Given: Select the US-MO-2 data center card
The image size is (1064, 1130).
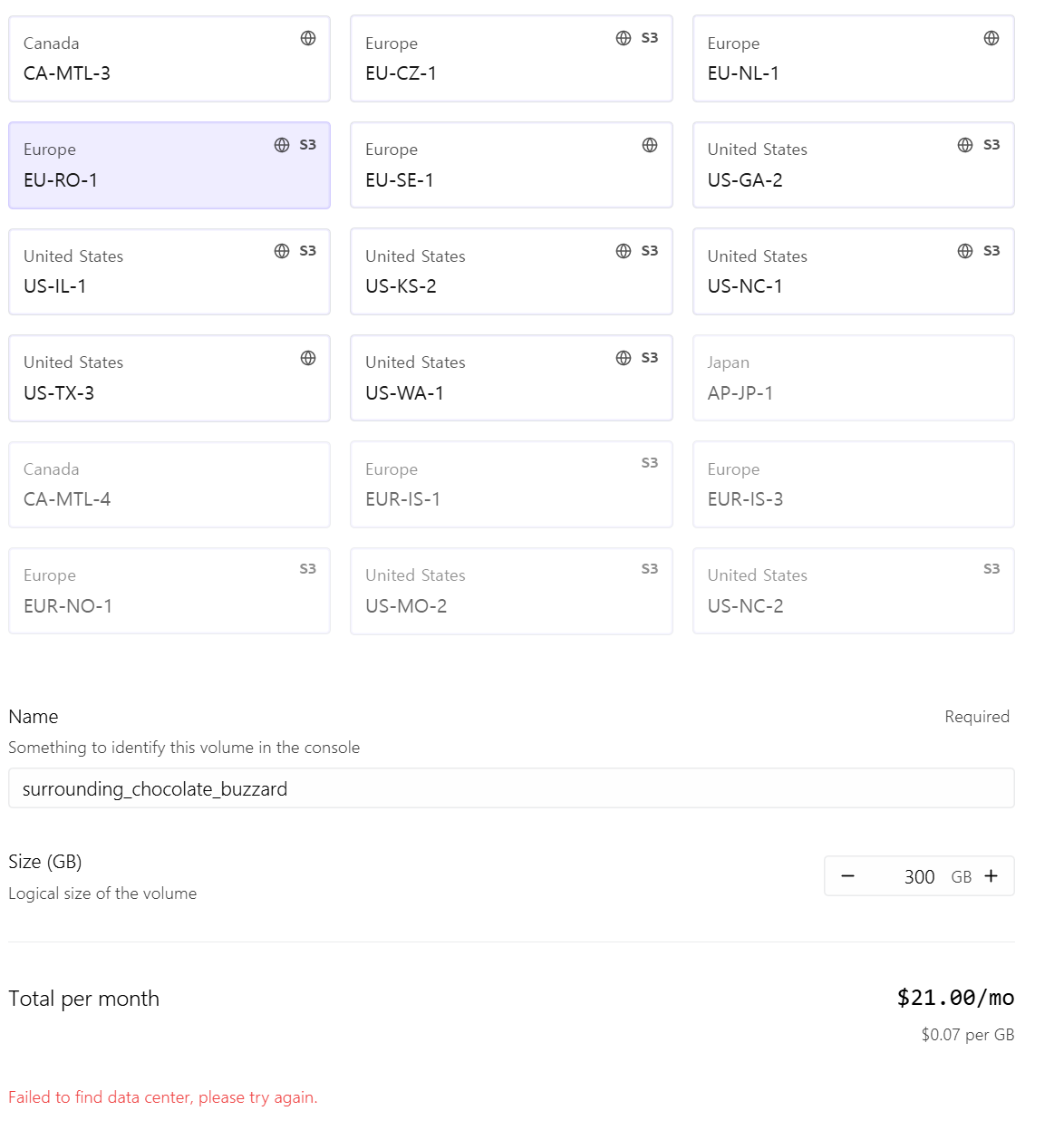Looking at the screenshot, I should [511, 591].
